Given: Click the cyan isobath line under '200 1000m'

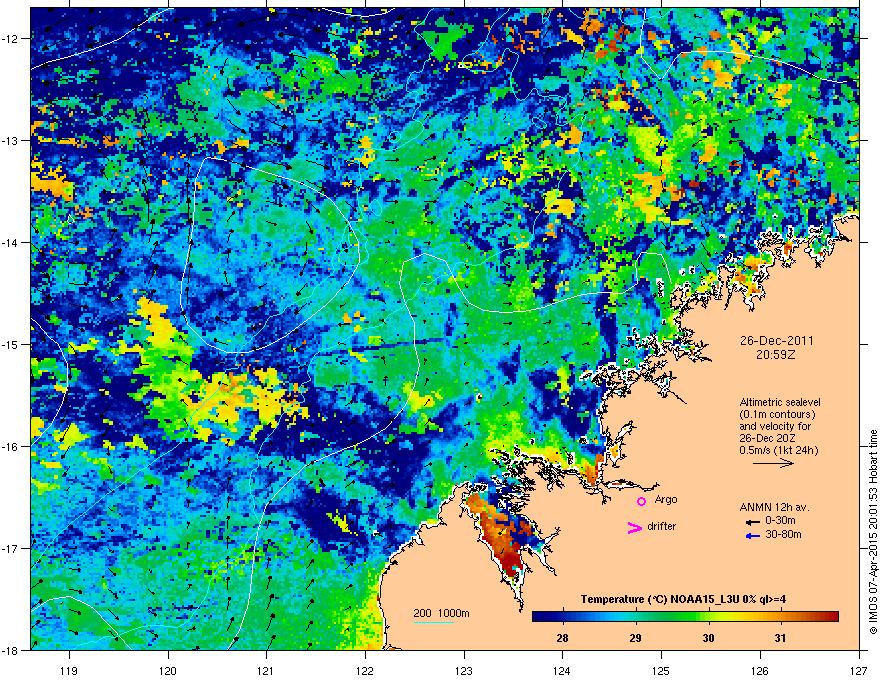Looking at the screenshot, I should (x=433, y=622).
